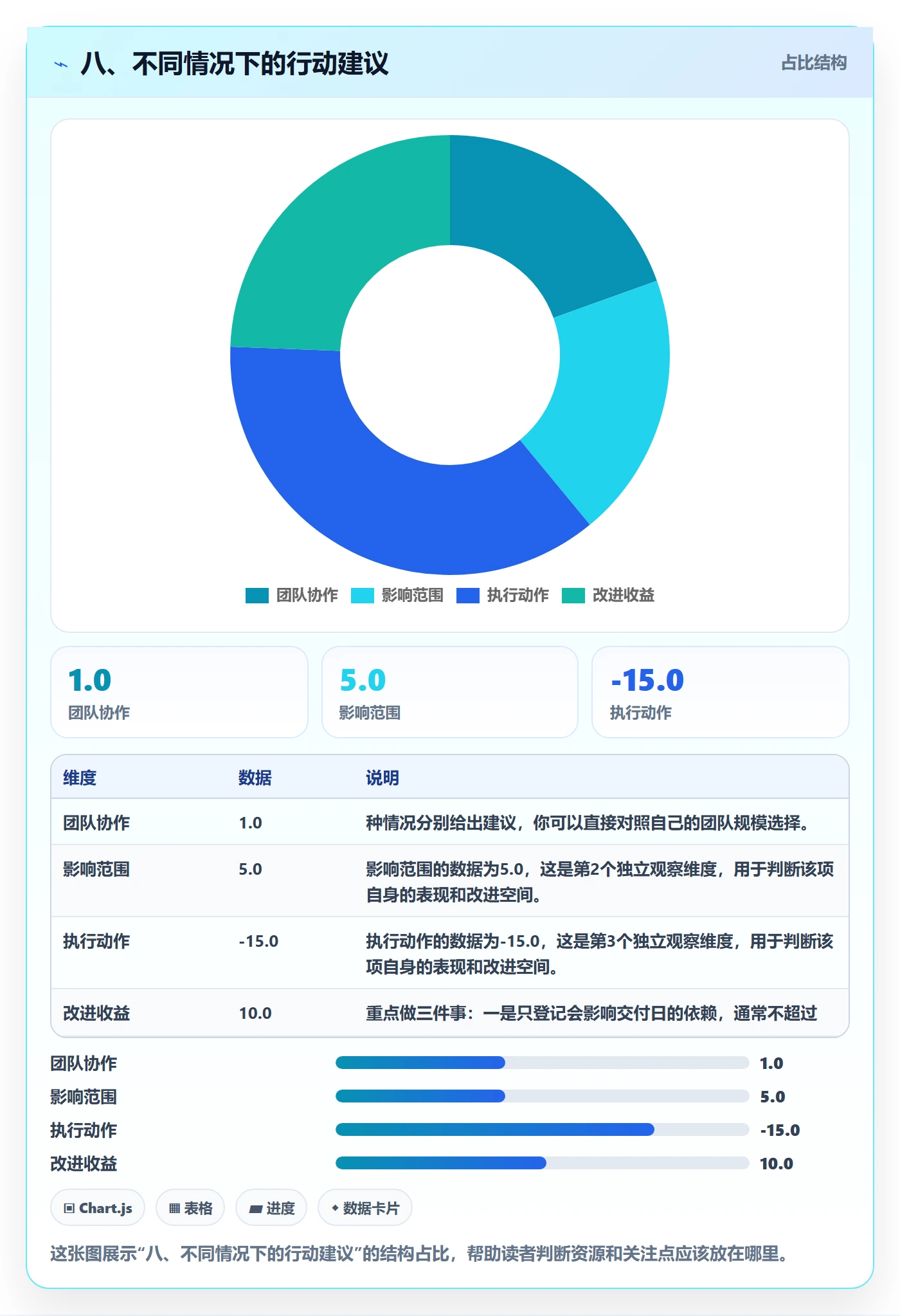Screen dimensions: 900x1316
Task: Select the -15.0 执行动作 data card
Action: [x=720, y=692]
